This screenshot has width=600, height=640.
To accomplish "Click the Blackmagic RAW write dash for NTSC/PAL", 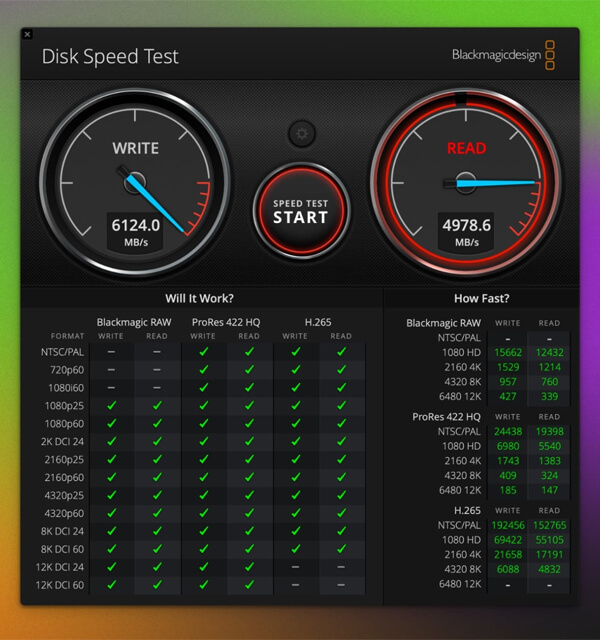I will point(111,352).
